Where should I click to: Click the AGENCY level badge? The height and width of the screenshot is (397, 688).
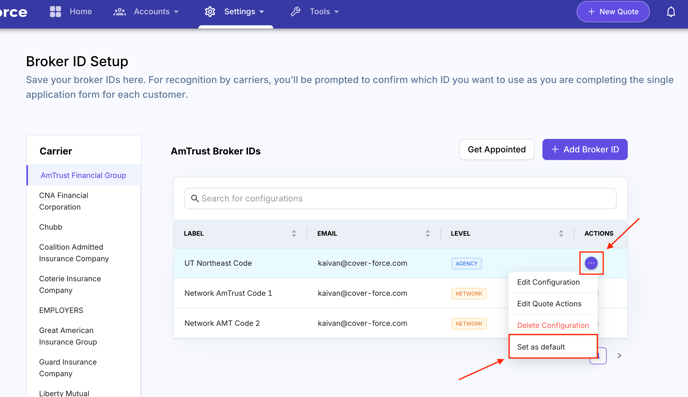tap(466, 264)
